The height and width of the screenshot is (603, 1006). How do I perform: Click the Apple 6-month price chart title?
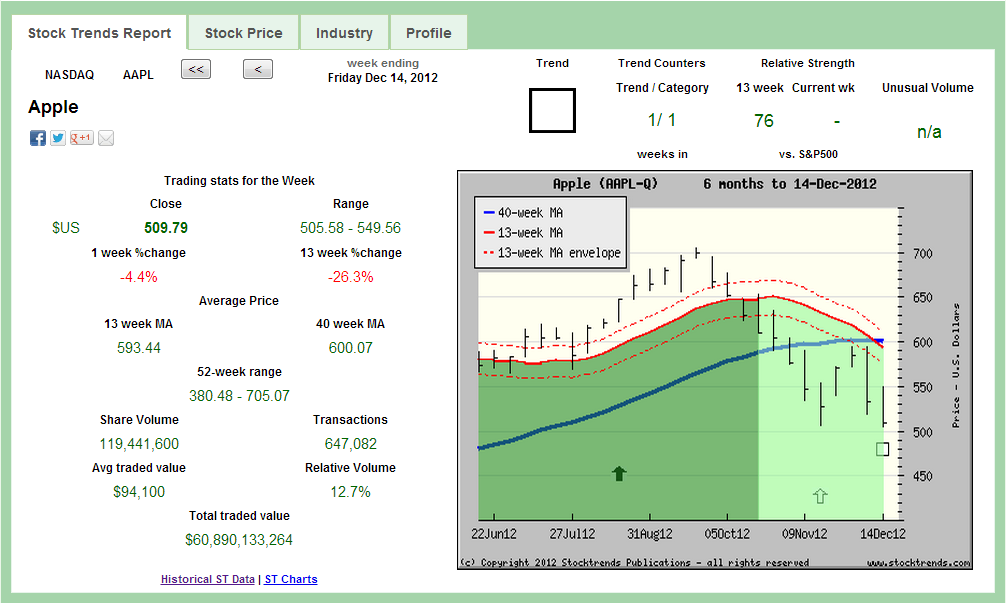[715, 184]
